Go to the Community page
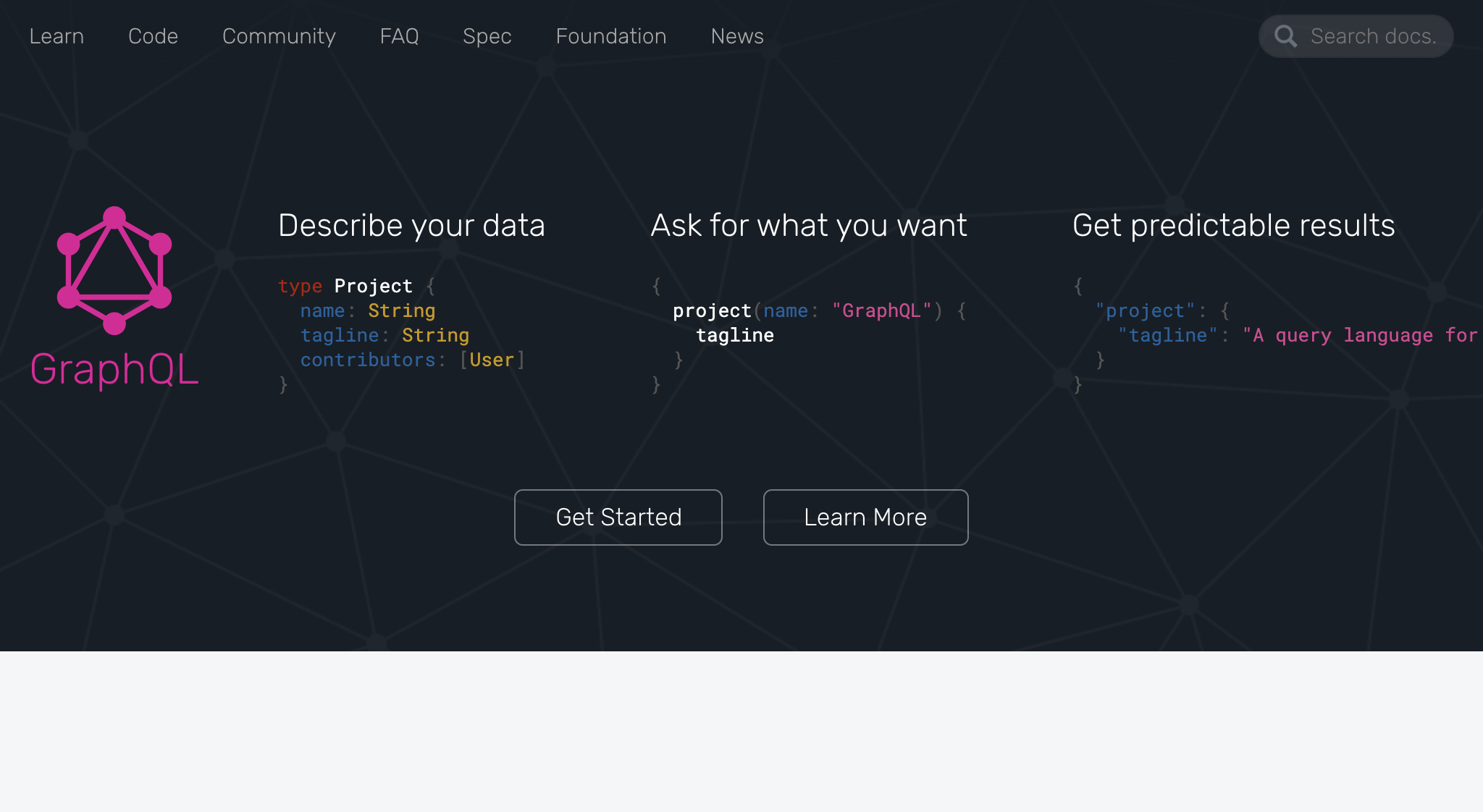This screenshot has width=1483, height=812. click(279, 36)
